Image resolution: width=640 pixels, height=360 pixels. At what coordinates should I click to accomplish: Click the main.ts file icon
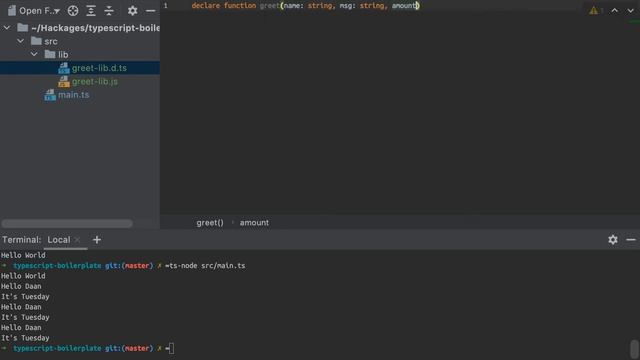click(x=50, y=95)
